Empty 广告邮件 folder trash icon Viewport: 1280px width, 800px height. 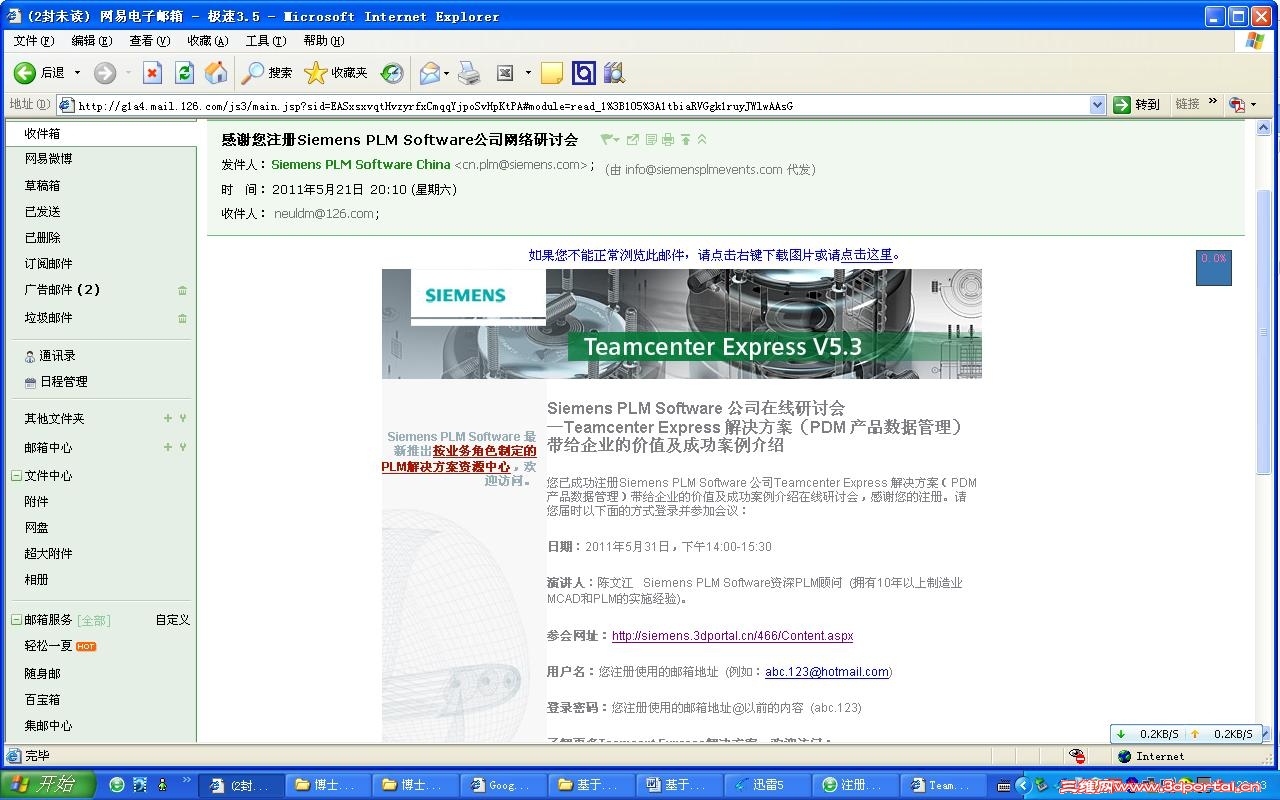pos(182,290)
